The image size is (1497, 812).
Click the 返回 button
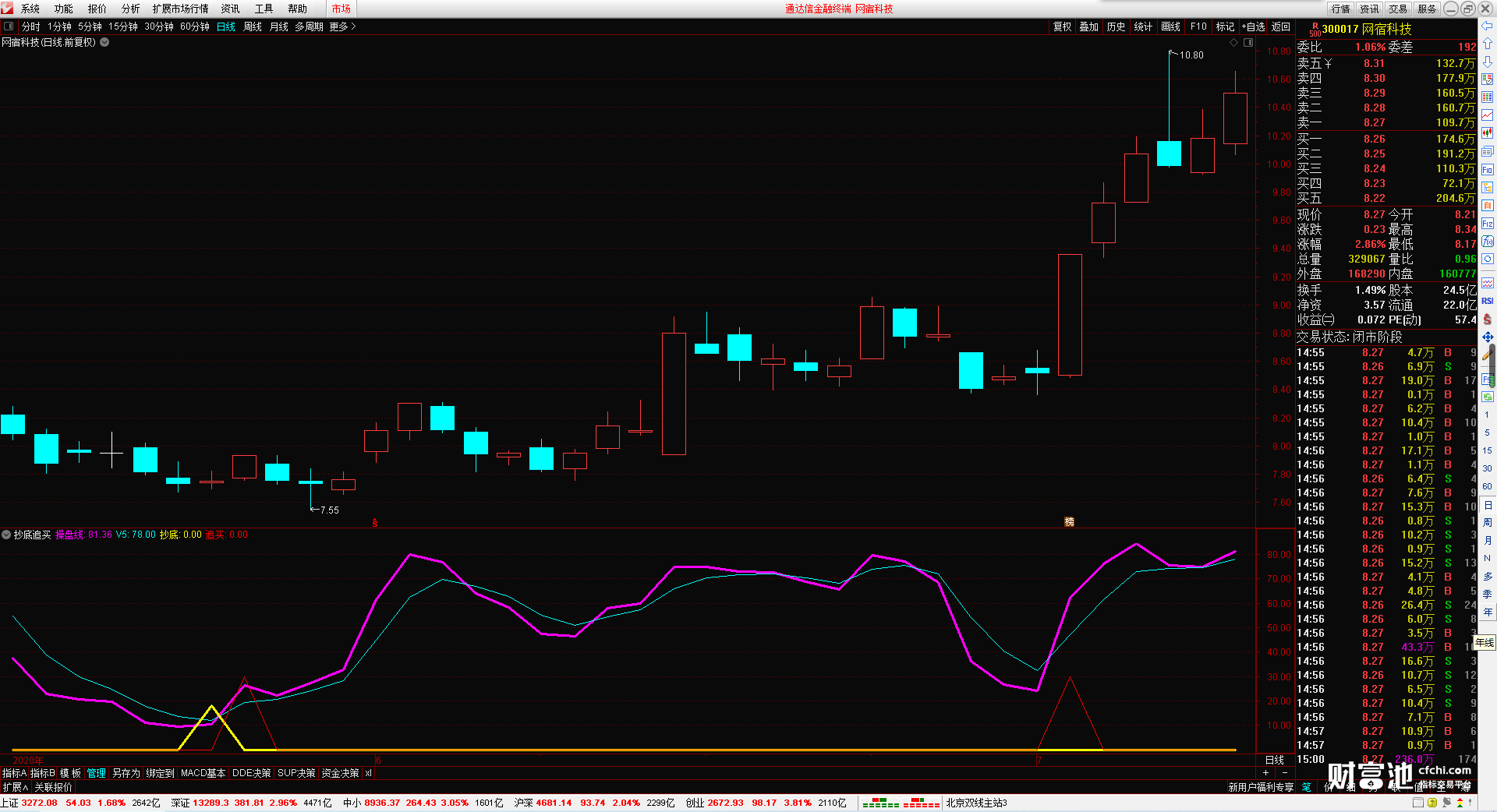point(1281,26)
